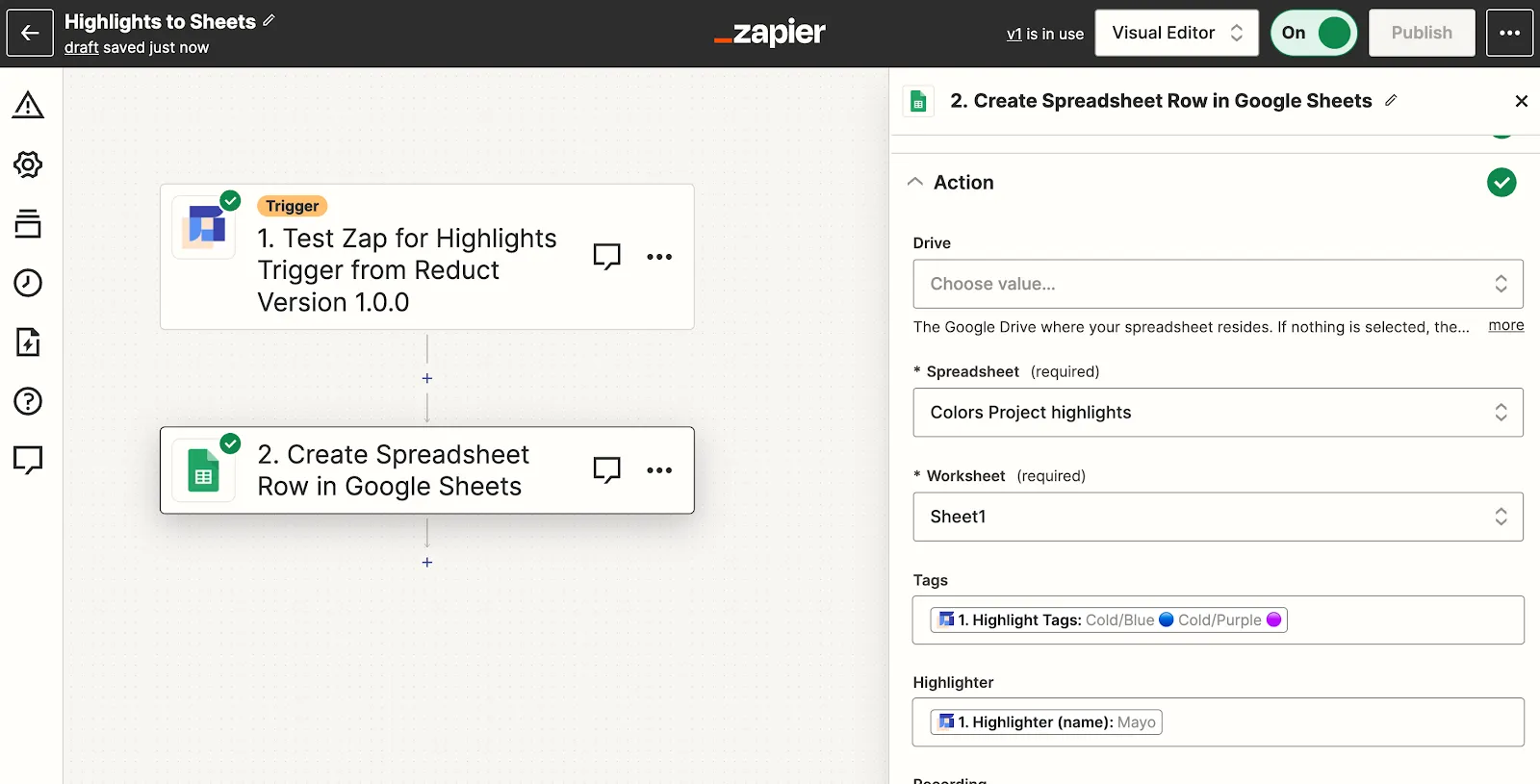Viewport: 1540px width, 784px height.
Task: Click the more link under Drive
Action: [x=1506, y=326]
